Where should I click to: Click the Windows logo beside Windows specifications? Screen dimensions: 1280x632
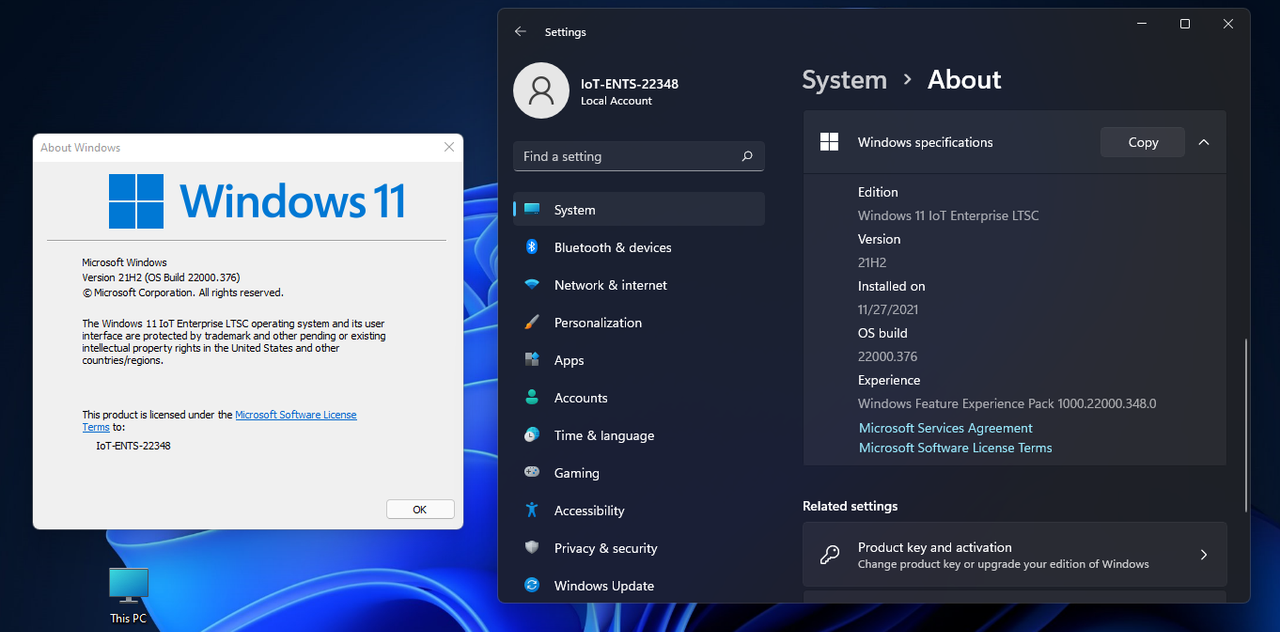[x=829, y=142]
